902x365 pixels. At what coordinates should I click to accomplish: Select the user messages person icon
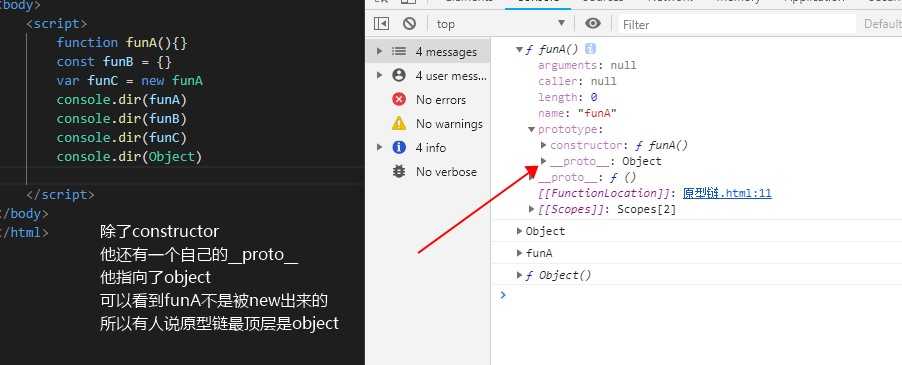point(399,75)
